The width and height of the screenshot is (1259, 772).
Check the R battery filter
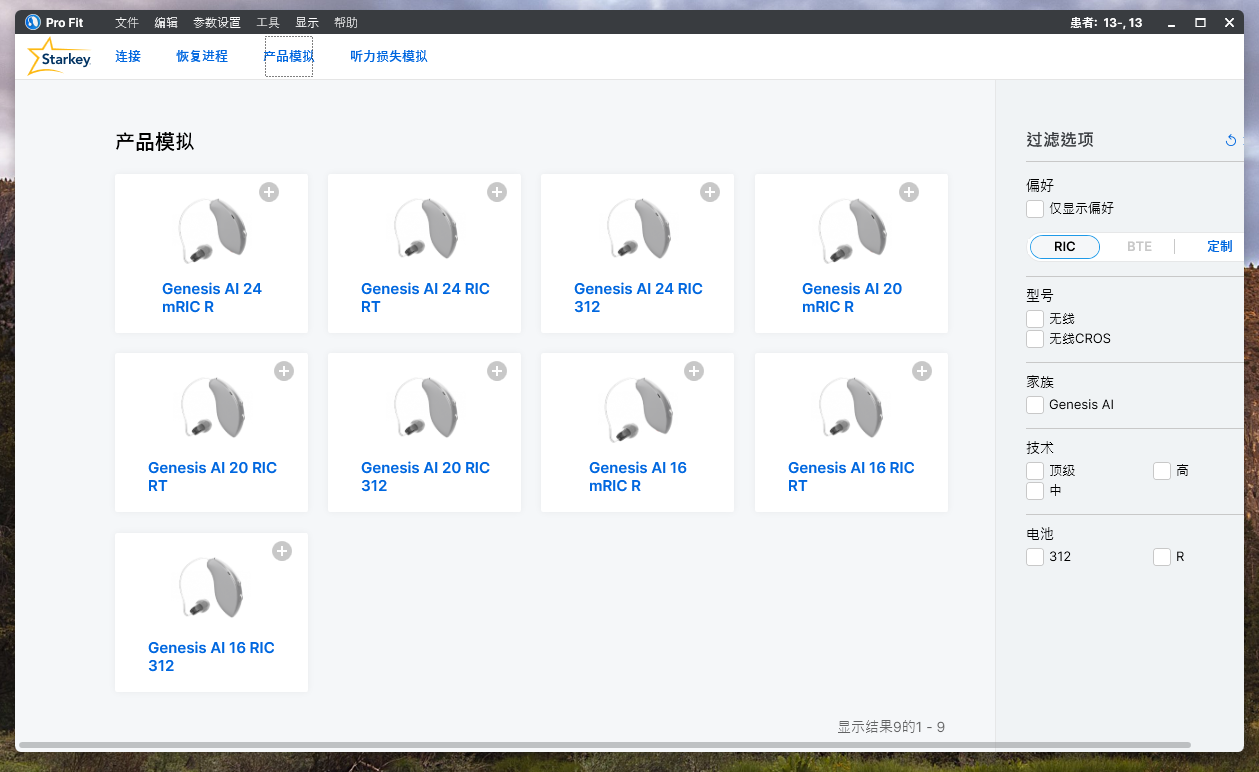click(1162, 557)
